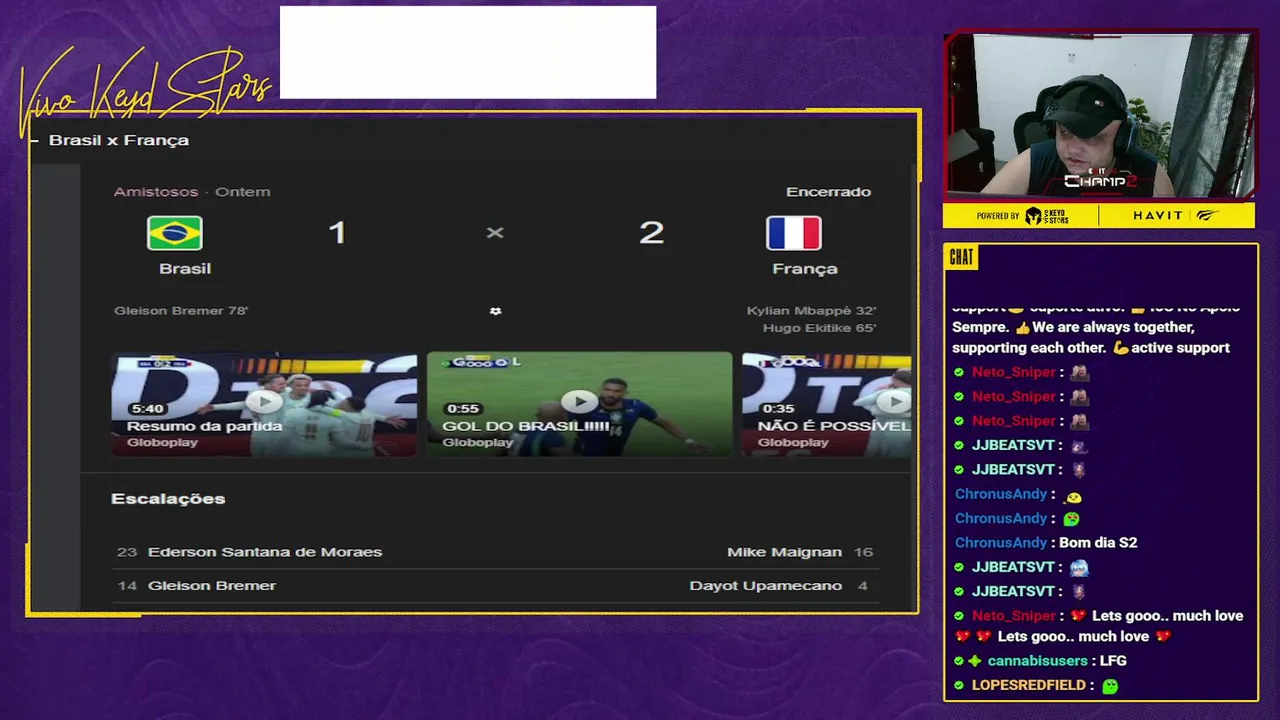Click scorer Gleison Bremer 78'
Screen dimensions: 1280x720
(x=181, y=311)
